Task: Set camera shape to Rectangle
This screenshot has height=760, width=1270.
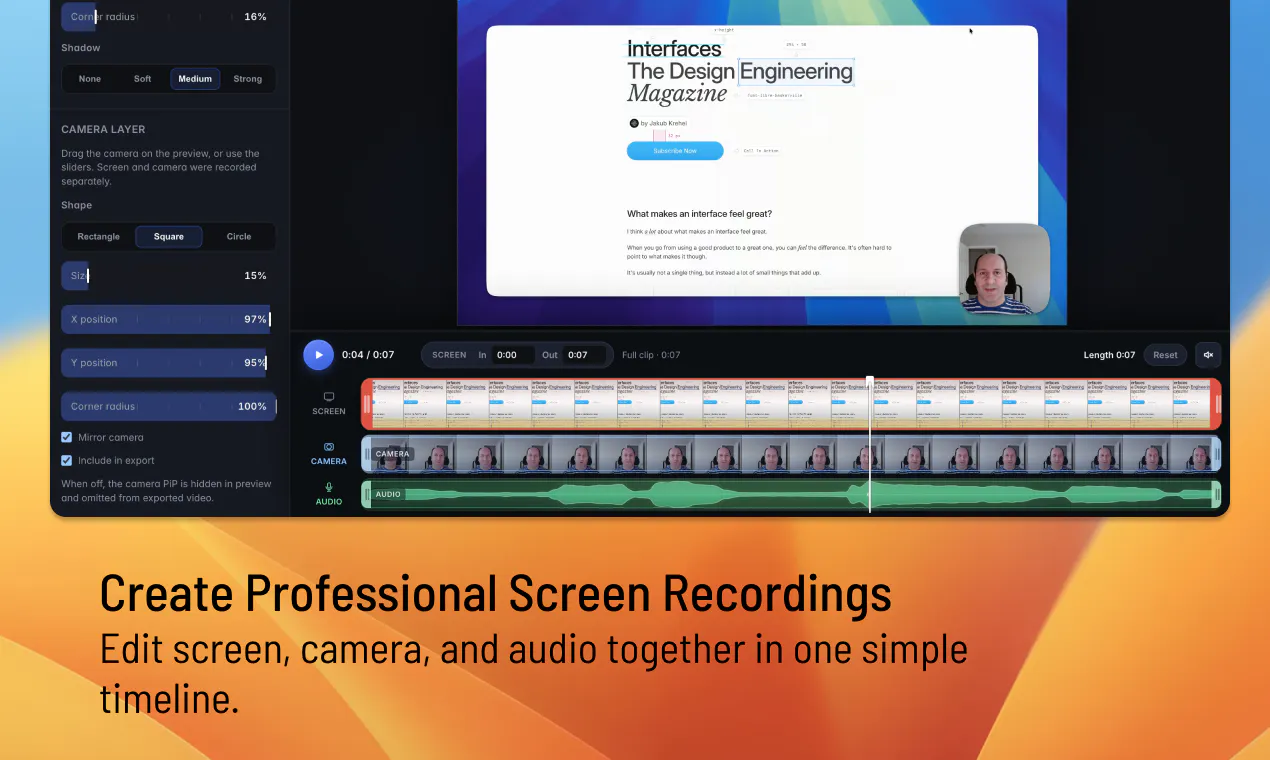Action: [x=99, y=237]
